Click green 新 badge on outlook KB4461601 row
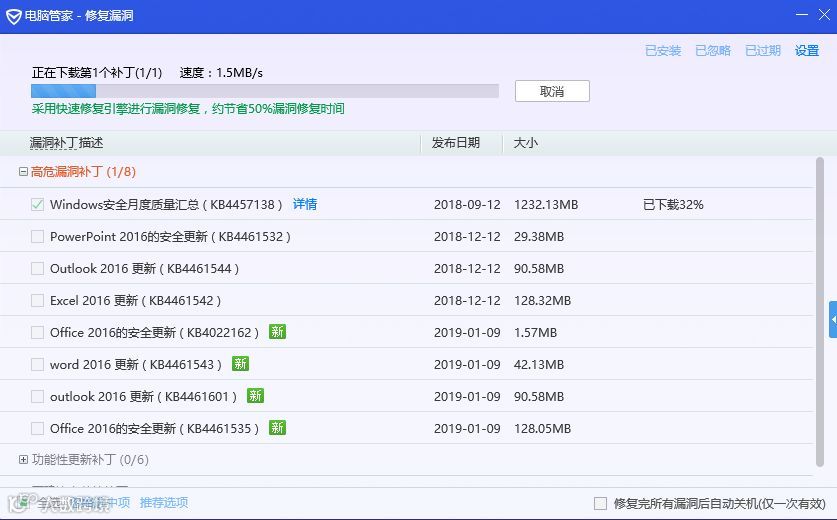This screenshot has height=520, width=837. pyautogui.click(x=255, y=396)
